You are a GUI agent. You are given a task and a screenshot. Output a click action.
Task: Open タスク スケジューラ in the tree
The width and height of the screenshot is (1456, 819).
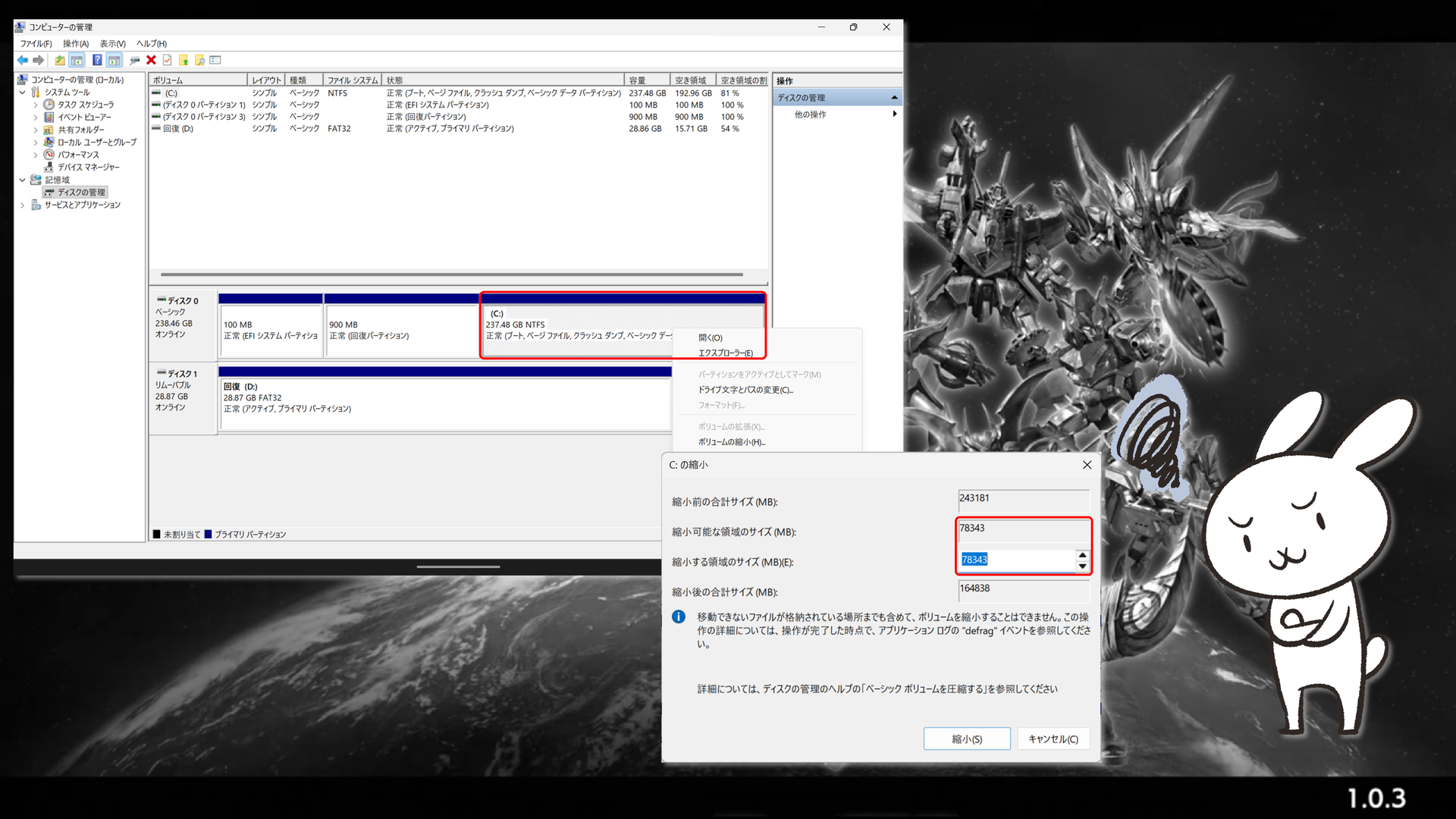(86, 105)
